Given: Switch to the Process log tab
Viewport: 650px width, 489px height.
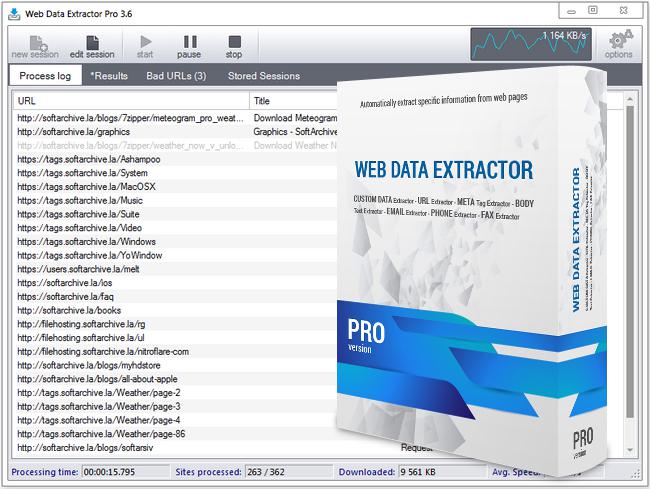Looking at the screenshot, I should [45, 76].
